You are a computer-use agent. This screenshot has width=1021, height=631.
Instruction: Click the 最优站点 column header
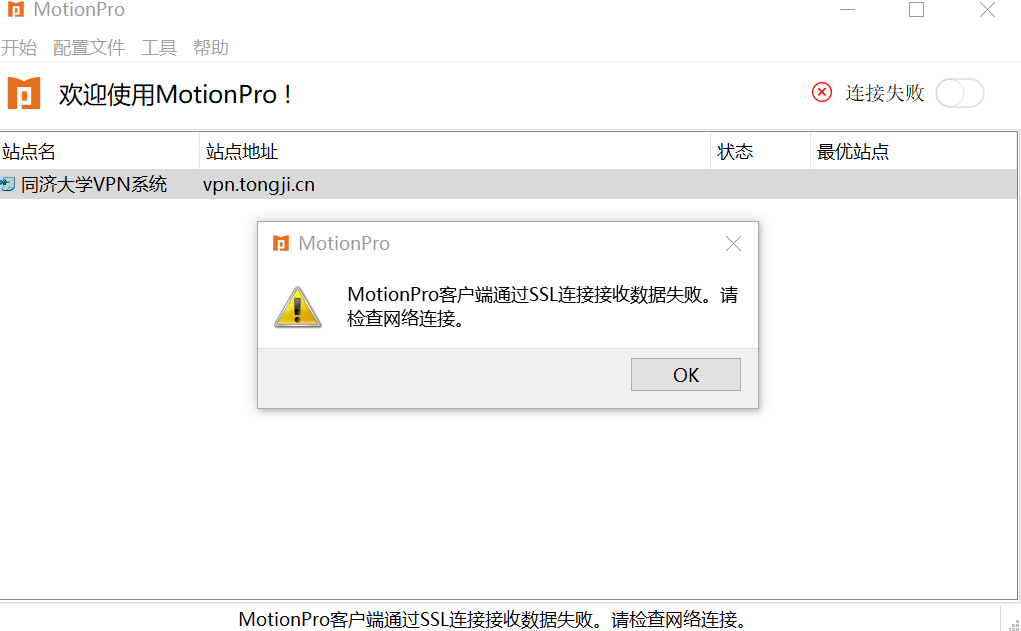(x=914, y=152)
